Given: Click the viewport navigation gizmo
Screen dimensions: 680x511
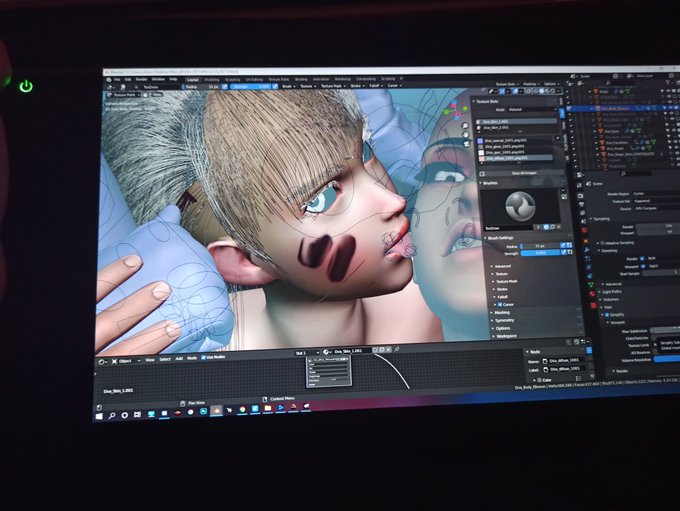Looking at the screenshot, I should point(454,111).
